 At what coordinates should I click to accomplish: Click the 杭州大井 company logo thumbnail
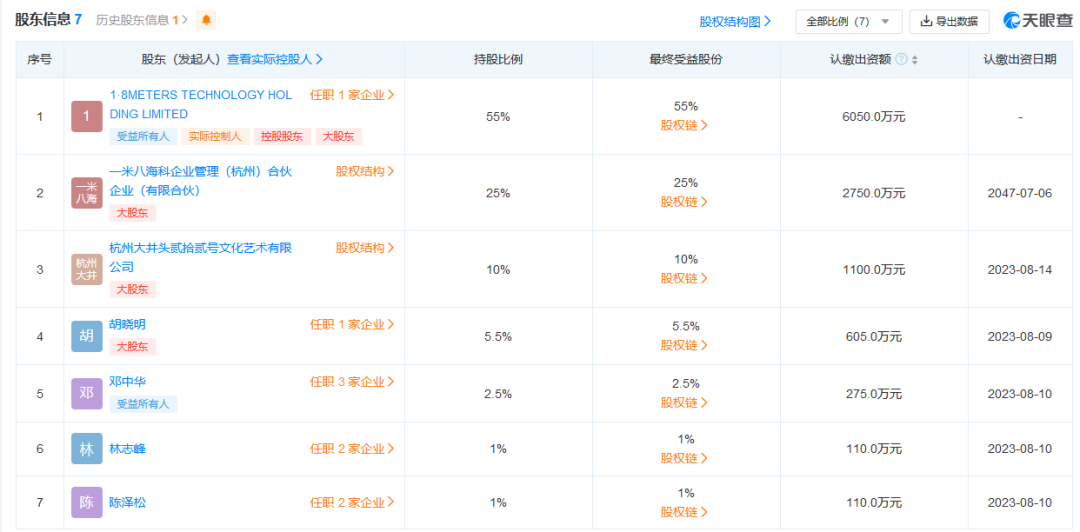[87, 269]
